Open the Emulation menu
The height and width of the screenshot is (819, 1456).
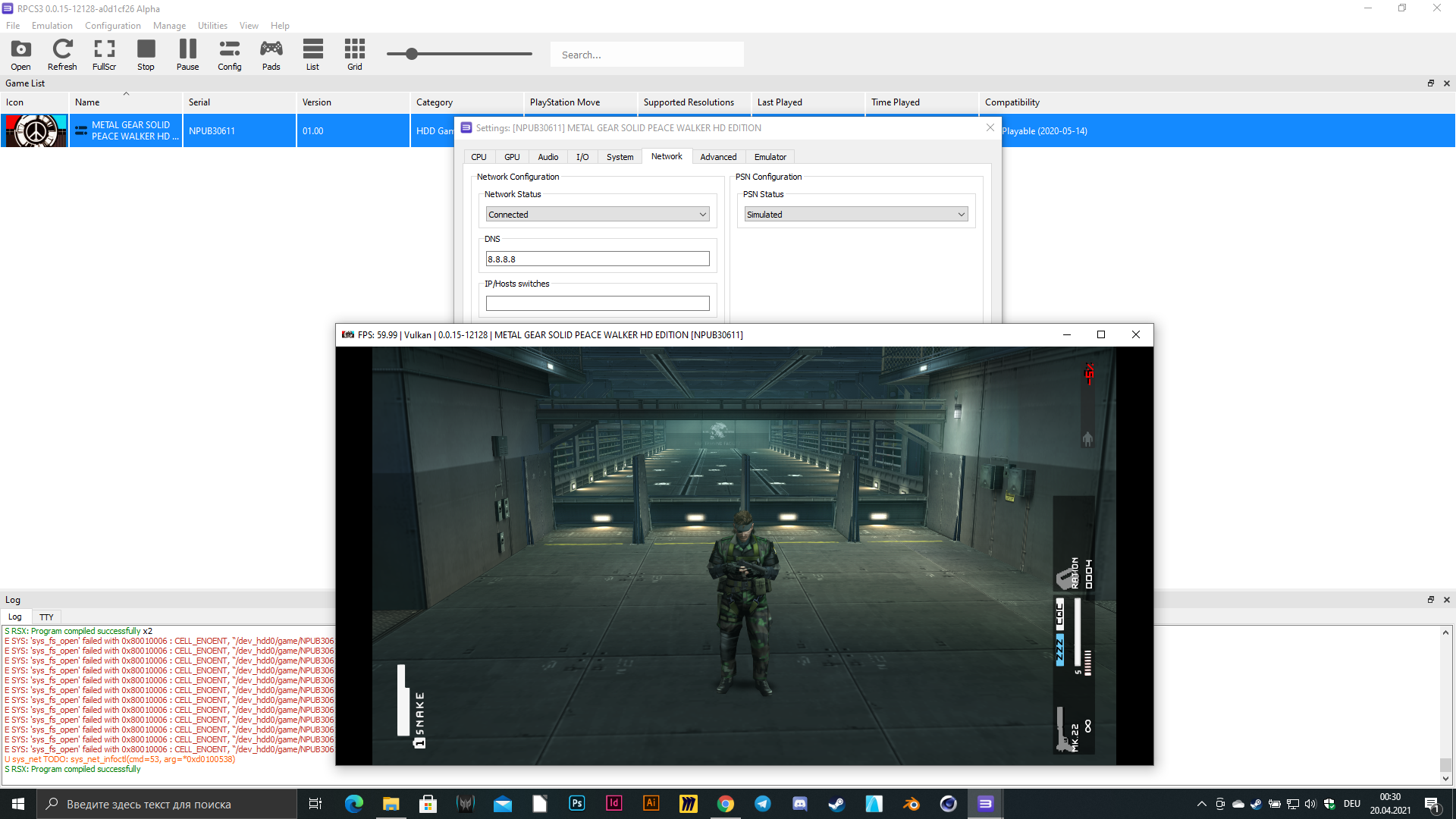coord(52,26)
